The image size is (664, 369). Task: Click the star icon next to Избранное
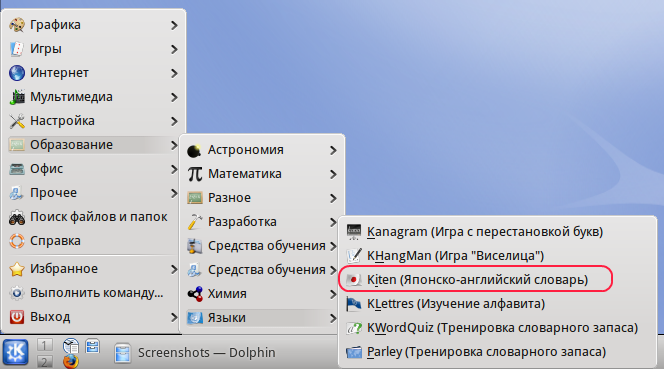17,269
